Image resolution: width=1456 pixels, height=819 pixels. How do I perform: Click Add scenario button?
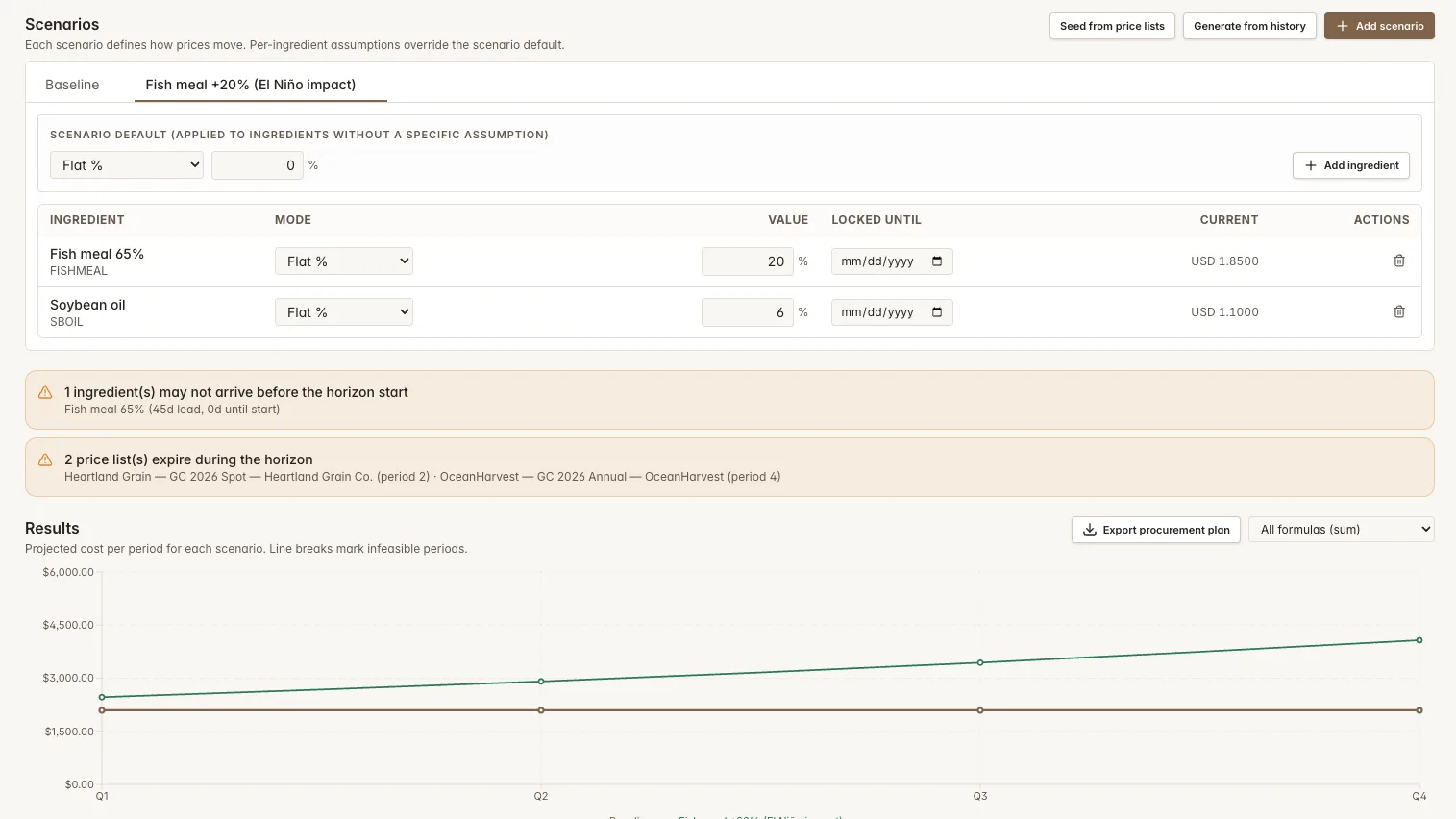(1379, 26)
